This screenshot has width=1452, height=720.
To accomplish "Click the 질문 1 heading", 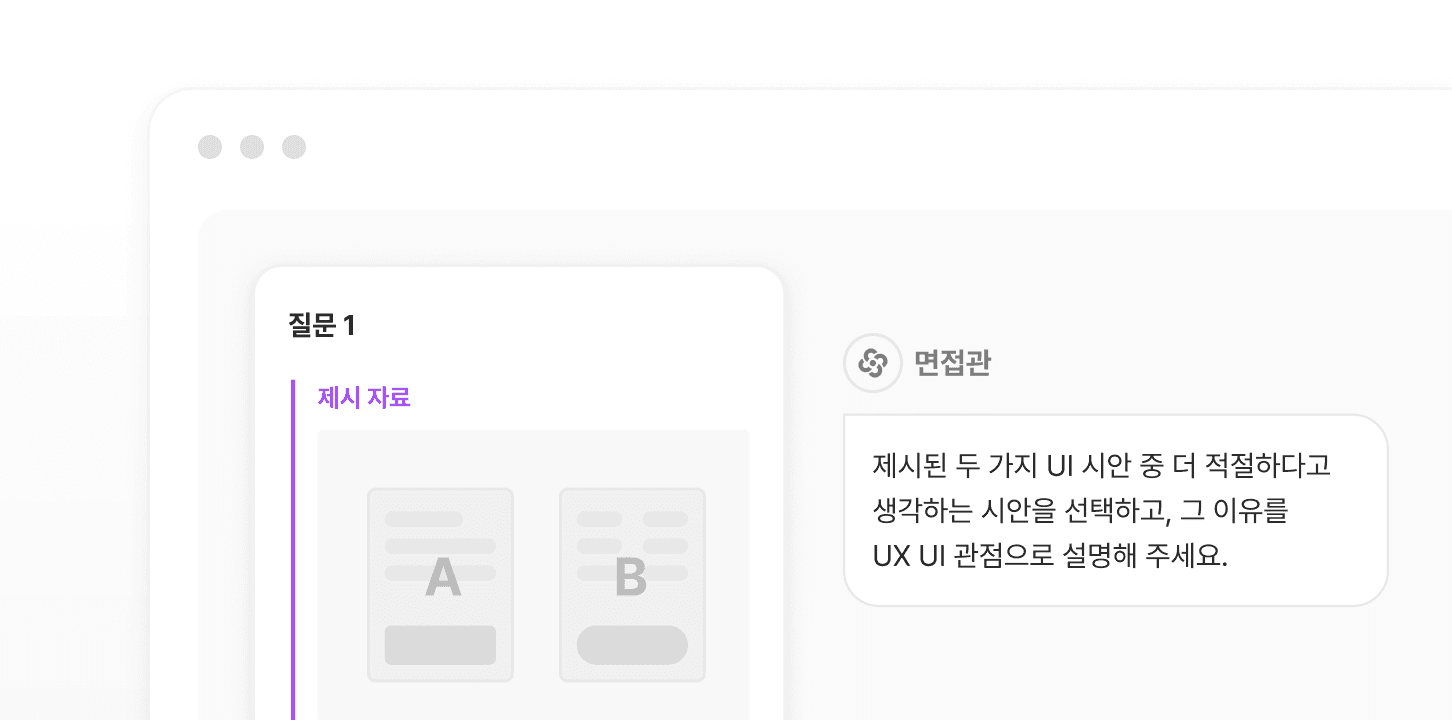I will (322, 325).
